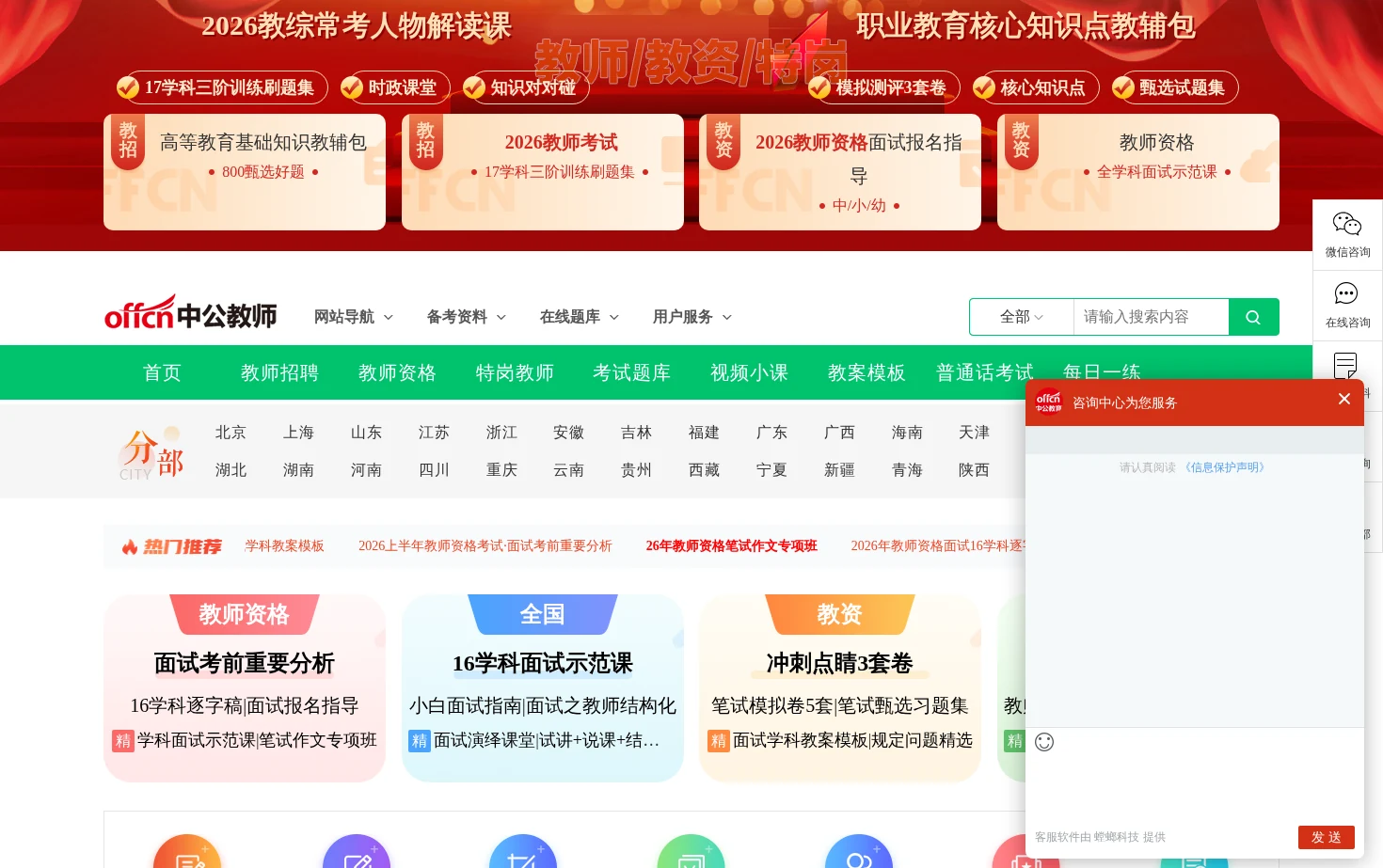
Task: Open the WeChat consultation icon
Action: [x=1347, y=224]
